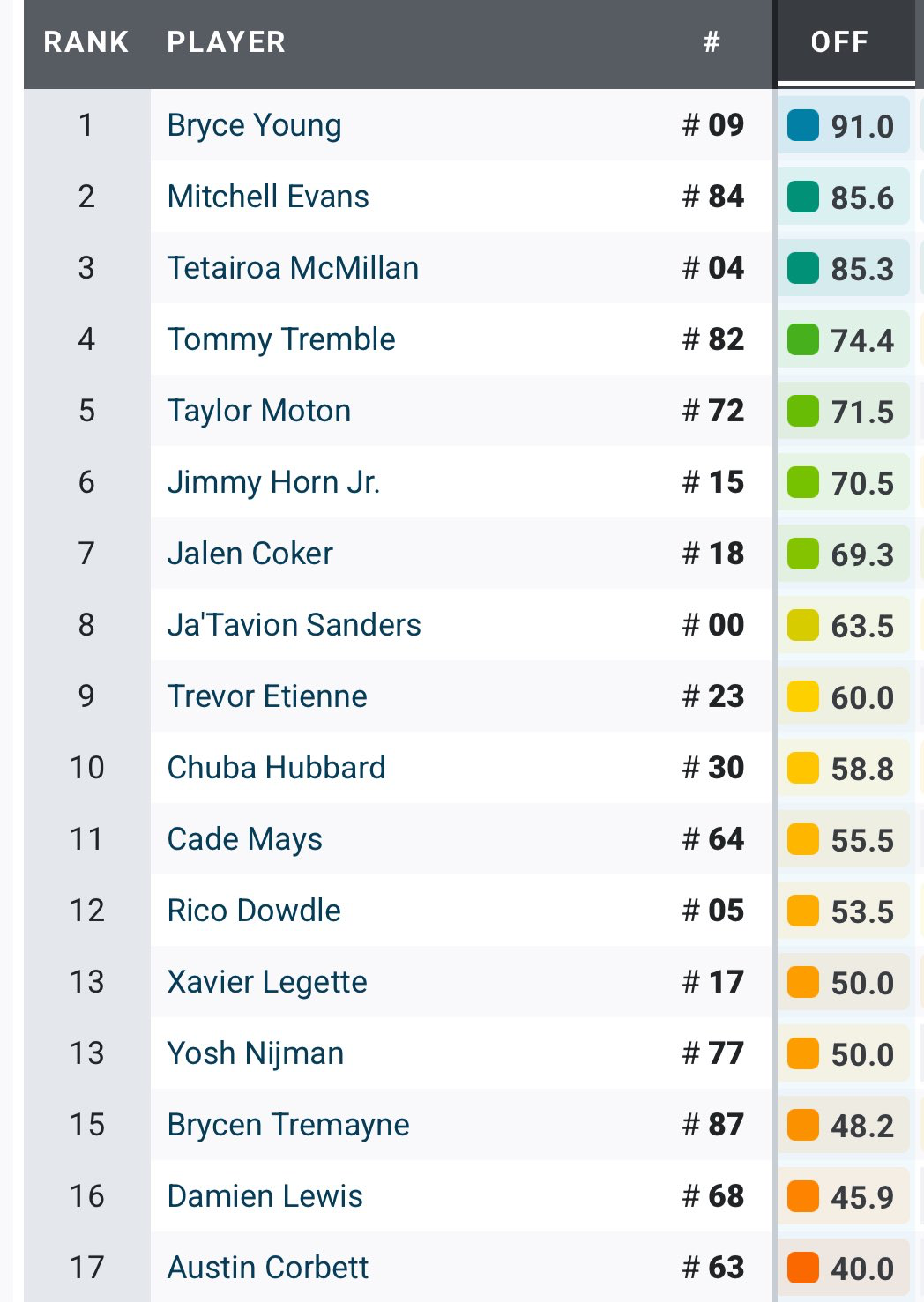Open Mitchell Evans player link

click(268, 197)
